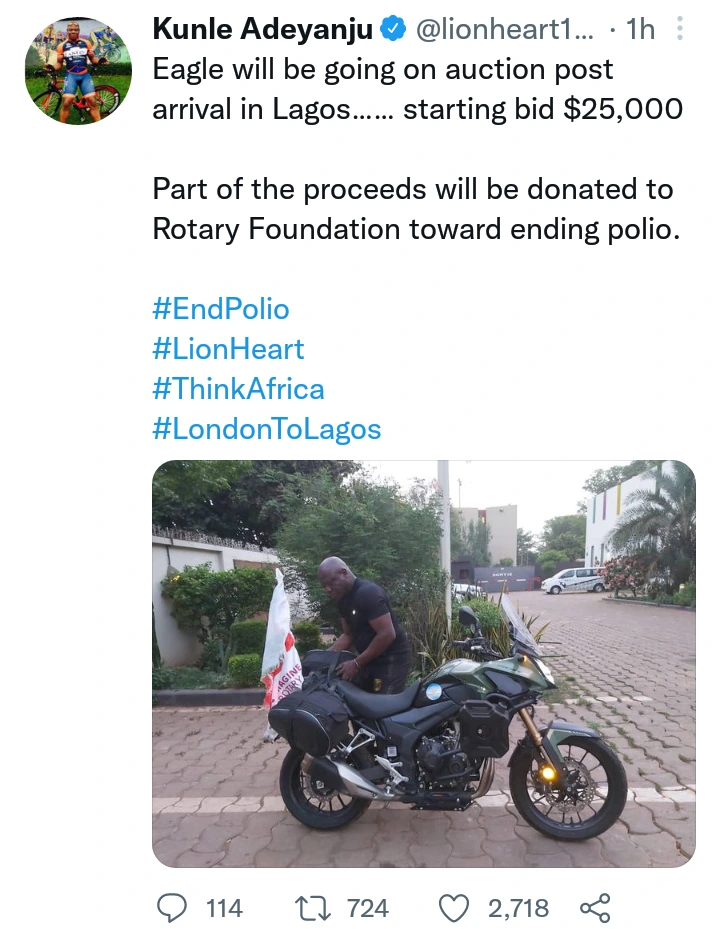Open the #EndPolio hashtag
Screen dimensions: 720x929
220,309
